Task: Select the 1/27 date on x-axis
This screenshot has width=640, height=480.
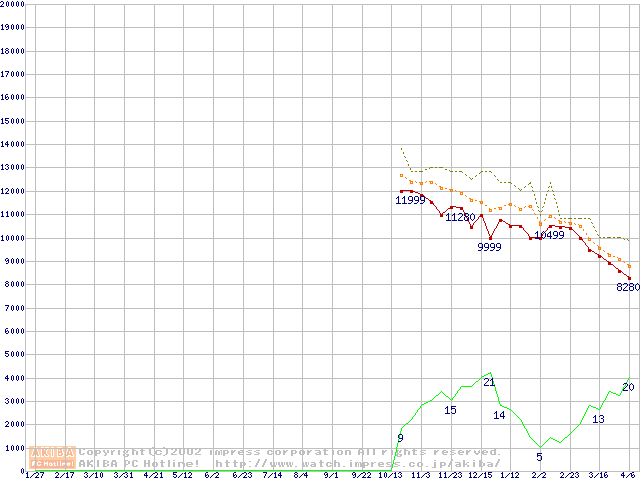Action: tap(34, 475)
